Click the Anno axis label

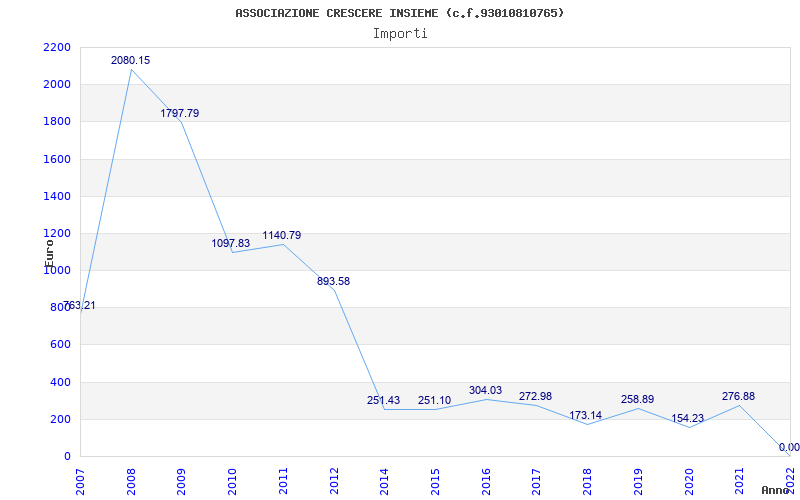click(775, 490)
